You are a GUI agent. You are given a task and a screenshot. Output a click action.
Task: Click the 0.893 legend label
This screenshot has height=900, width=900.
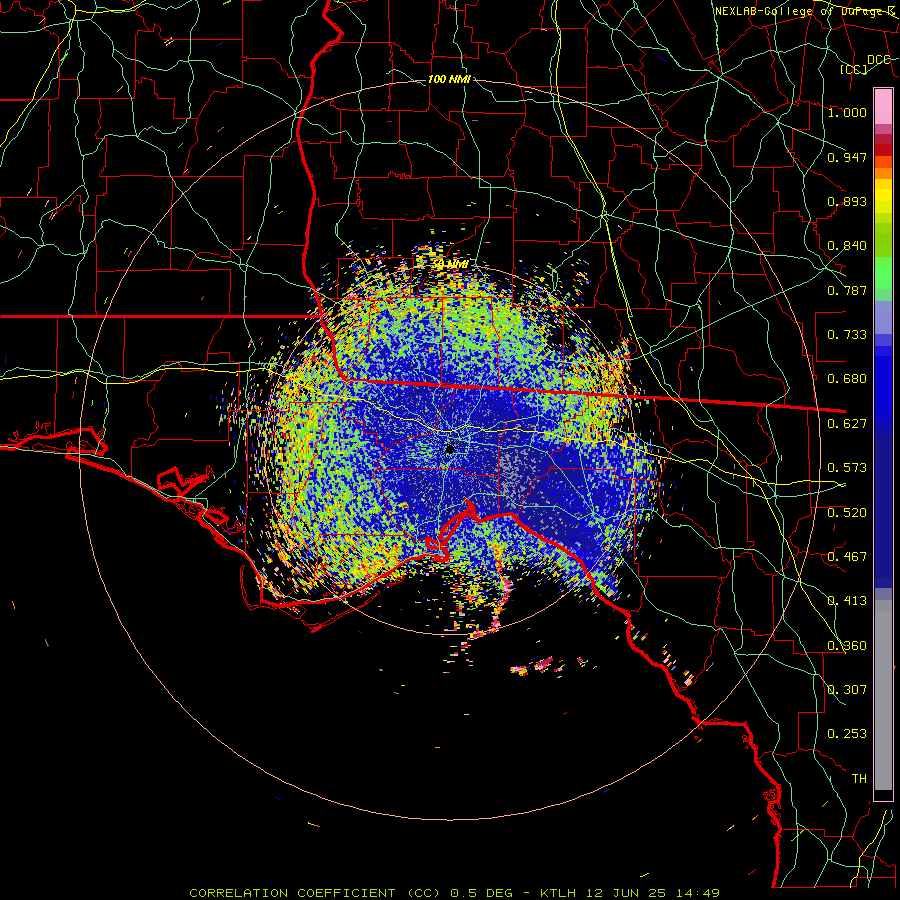(x=847, y=201)
